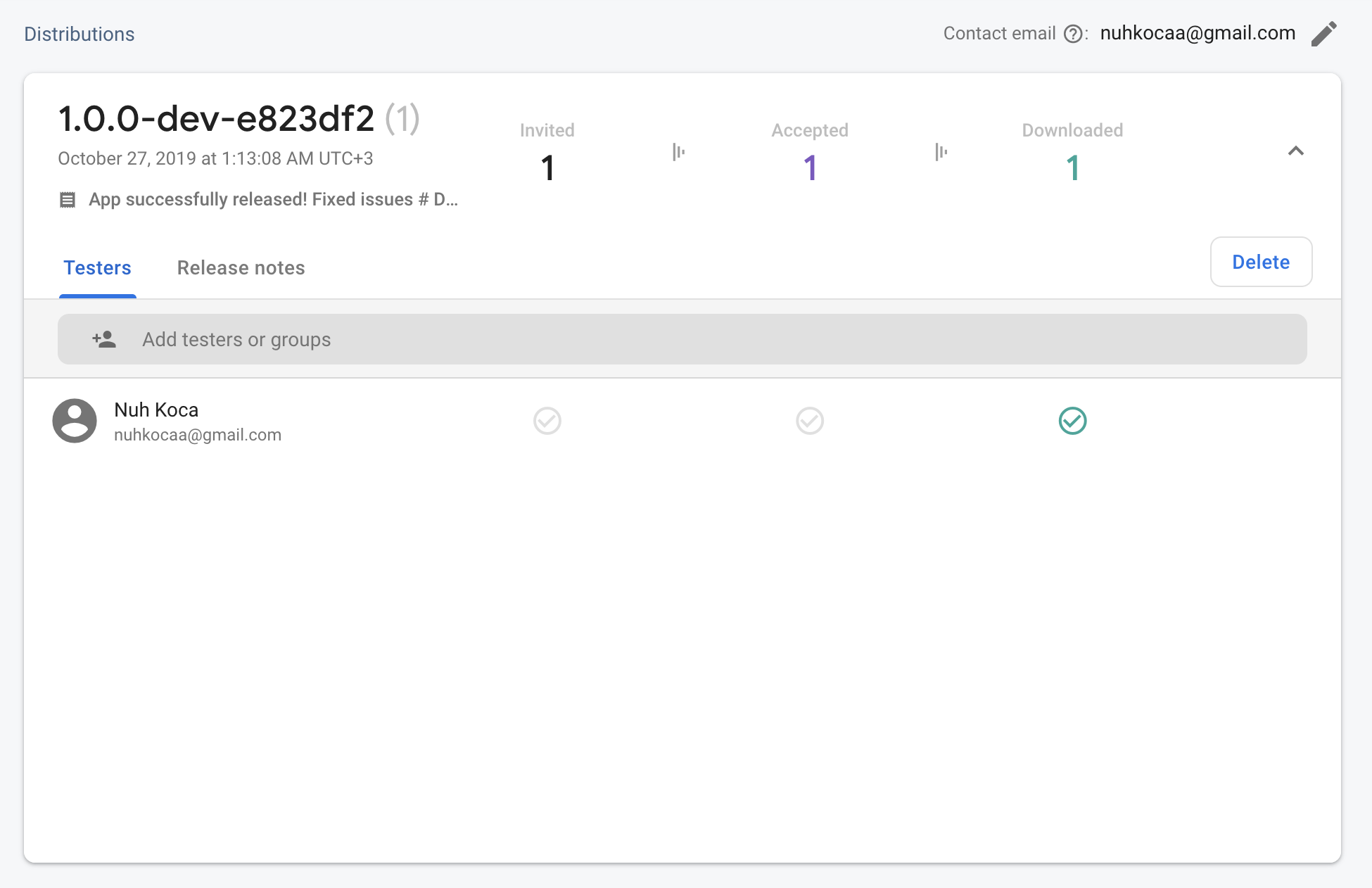Image resolution: width=1372 pixels, height=888 pixels.
Task: Click the nuhkocaa@gmail.com contact email text
Action: (x=1198, y=33)
